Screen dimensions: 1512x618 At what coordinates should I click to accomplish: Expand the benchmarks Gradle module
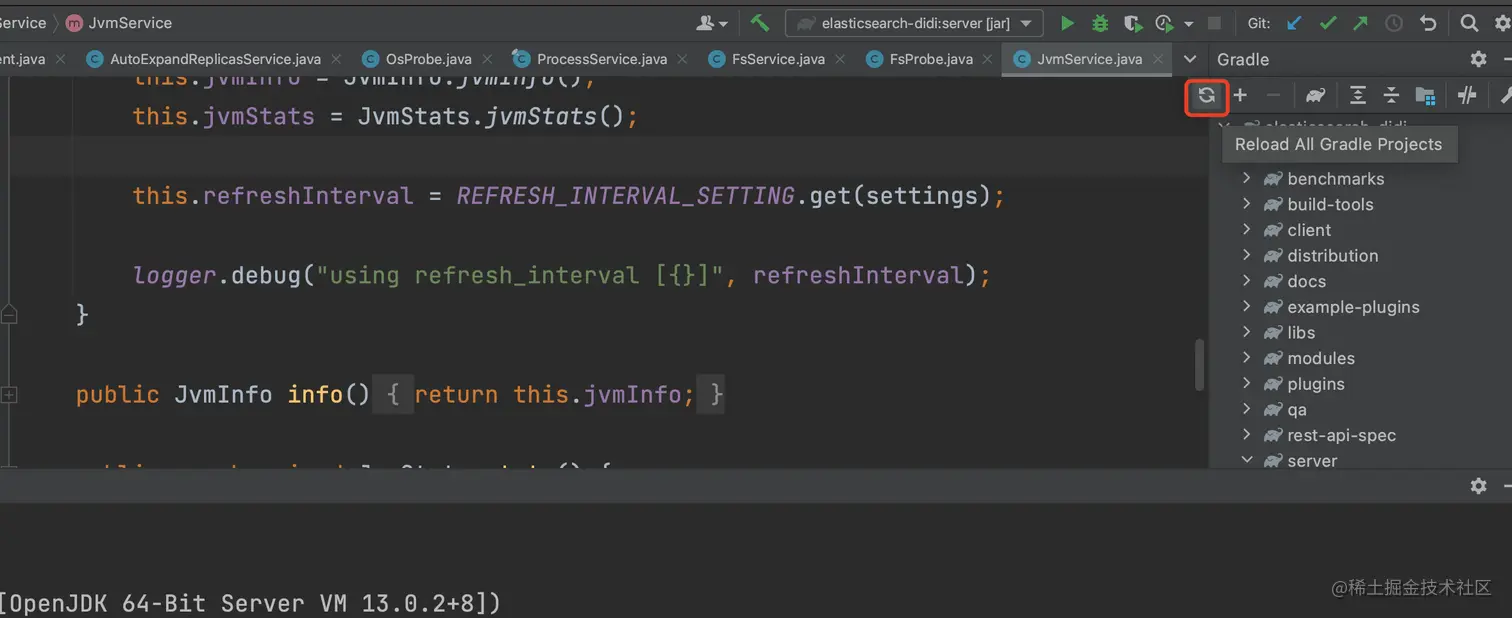[1246, 178]
